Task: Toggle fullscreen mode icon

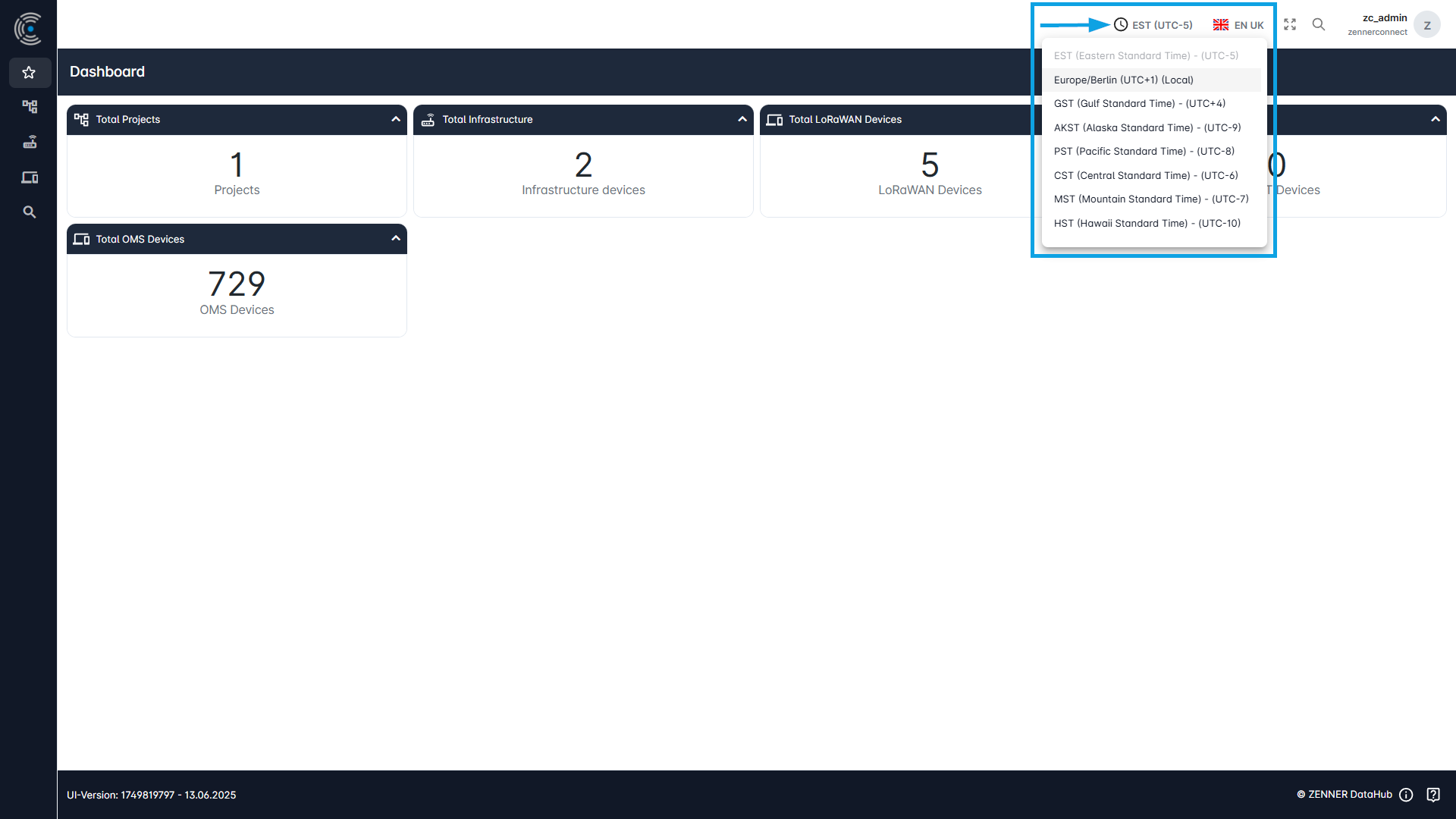Action: pyautogui.click(x=1289, y=25)
